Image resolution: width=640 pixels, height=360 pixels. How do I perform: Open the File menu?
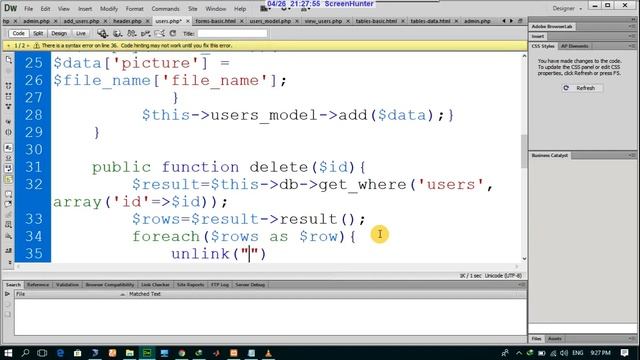coord(29,9)
